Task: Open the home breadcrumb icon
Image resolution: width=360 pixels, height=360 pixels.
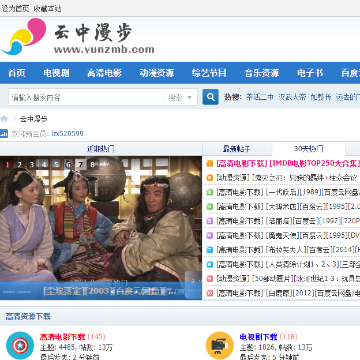Action: click(x=4, y=119)
